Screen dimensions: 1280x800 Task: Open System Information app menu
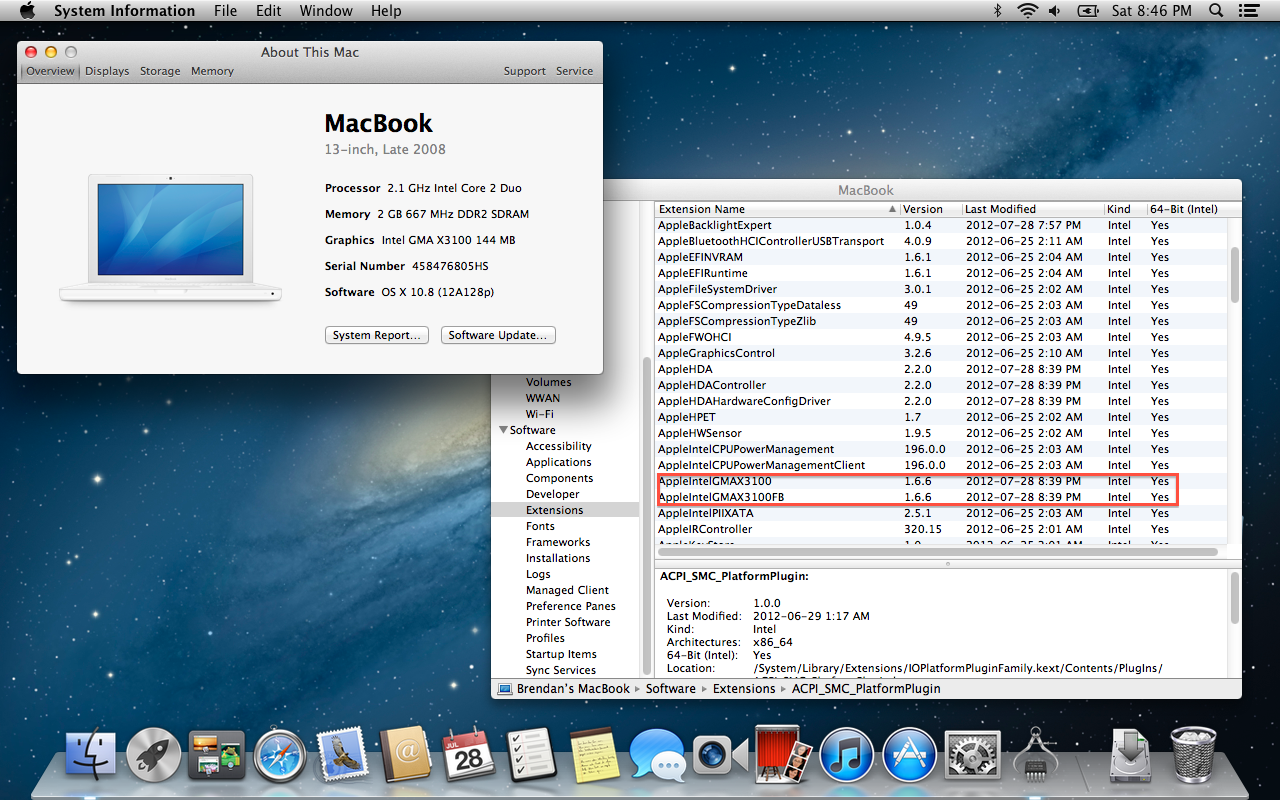click(x=124, y=11)
